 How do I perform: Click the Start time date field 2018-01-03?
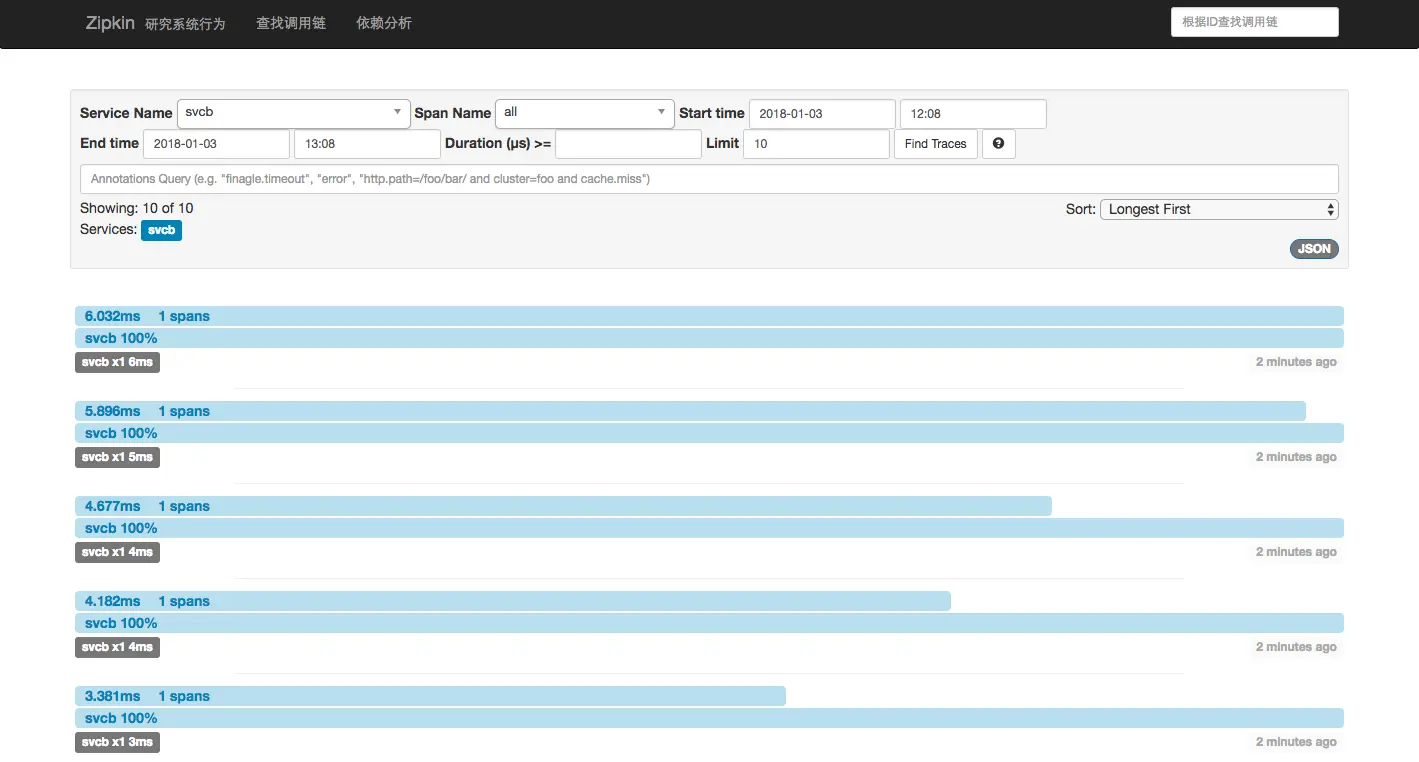822,114
